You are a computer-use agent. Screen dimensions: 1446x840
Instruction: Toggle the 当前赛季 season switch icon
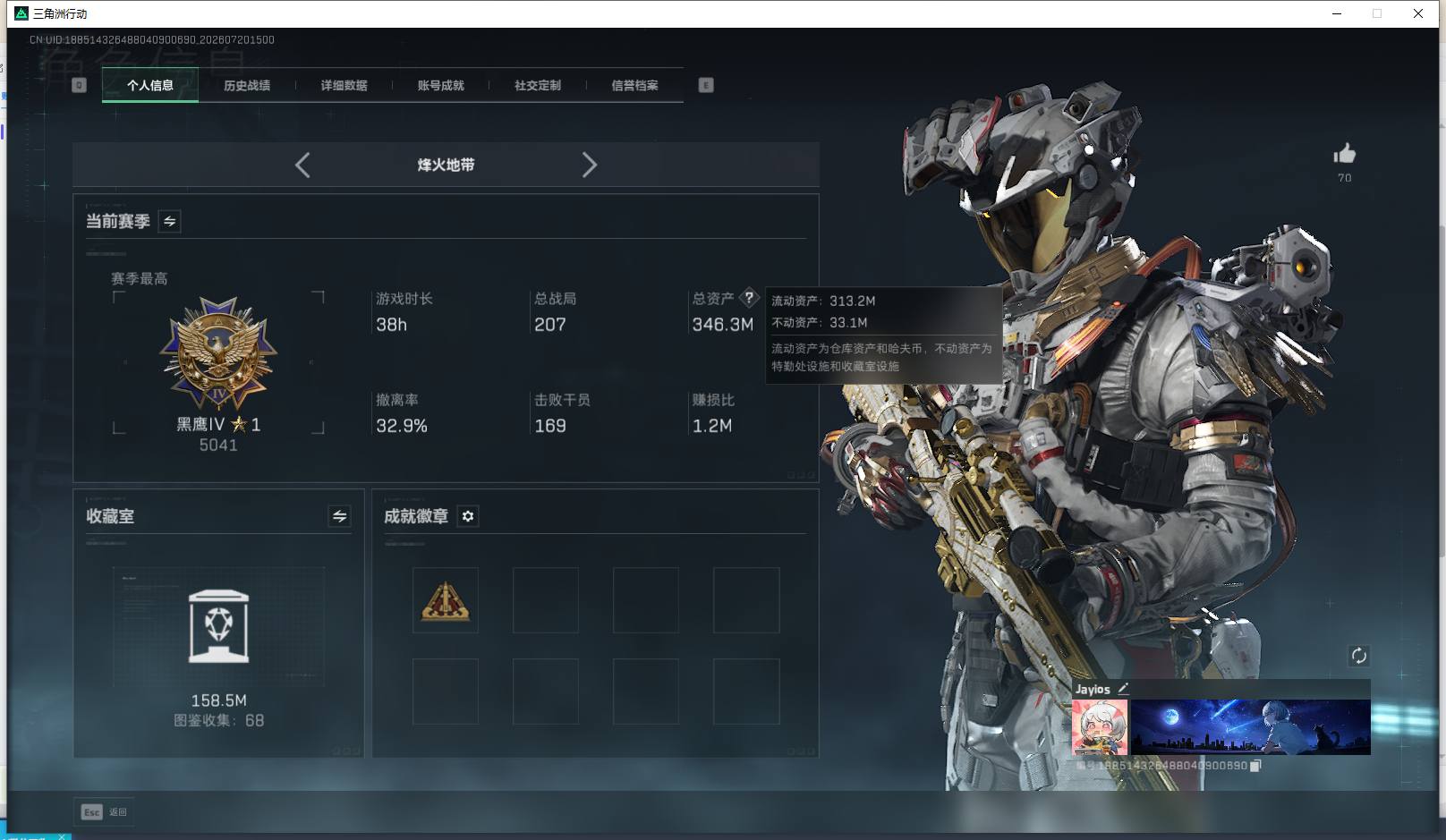tap(169, 221)
